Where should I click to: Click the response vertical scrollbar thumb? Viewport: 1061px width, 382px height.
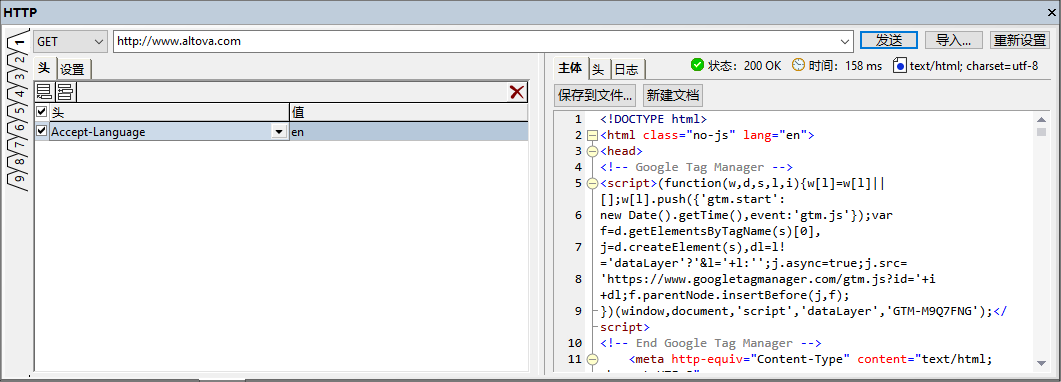point(1041,131)
